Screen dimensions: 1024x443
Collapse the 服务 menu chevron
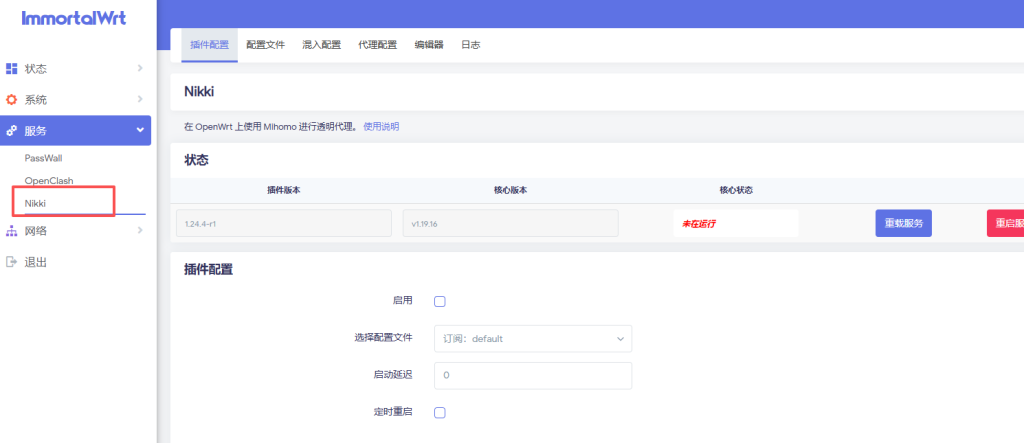coord(140,131)
